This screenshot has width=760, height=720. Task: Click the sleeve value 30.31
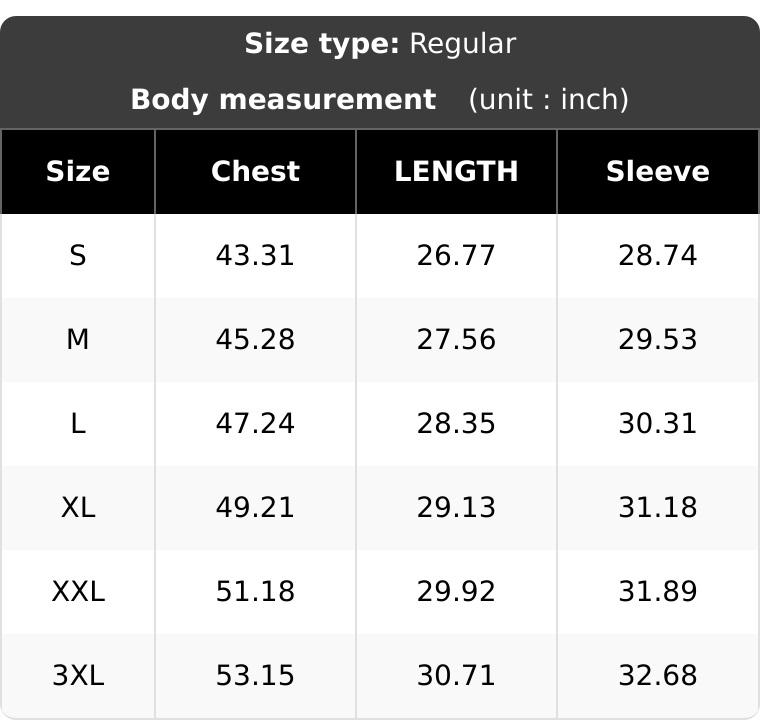[658, 423]
